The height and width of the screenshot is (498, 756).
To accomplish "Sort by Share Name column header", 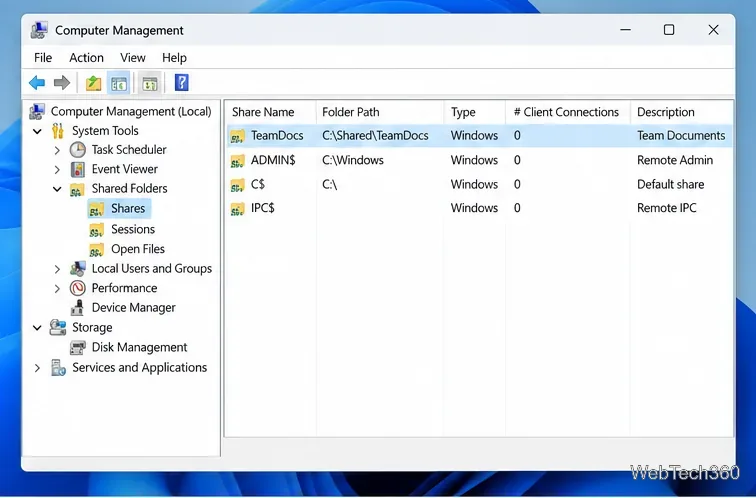I will coord(270,112).
